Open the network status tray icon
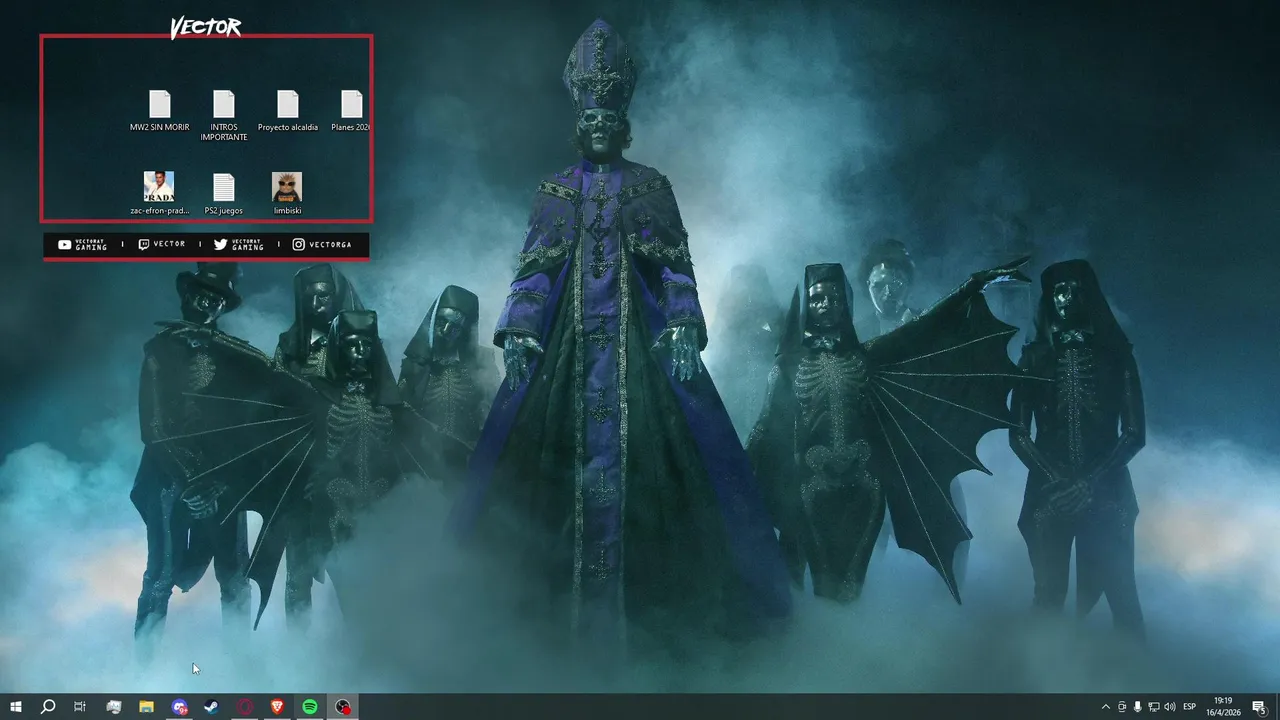This screenshot has width=1280, height=720. point(1154,707)
